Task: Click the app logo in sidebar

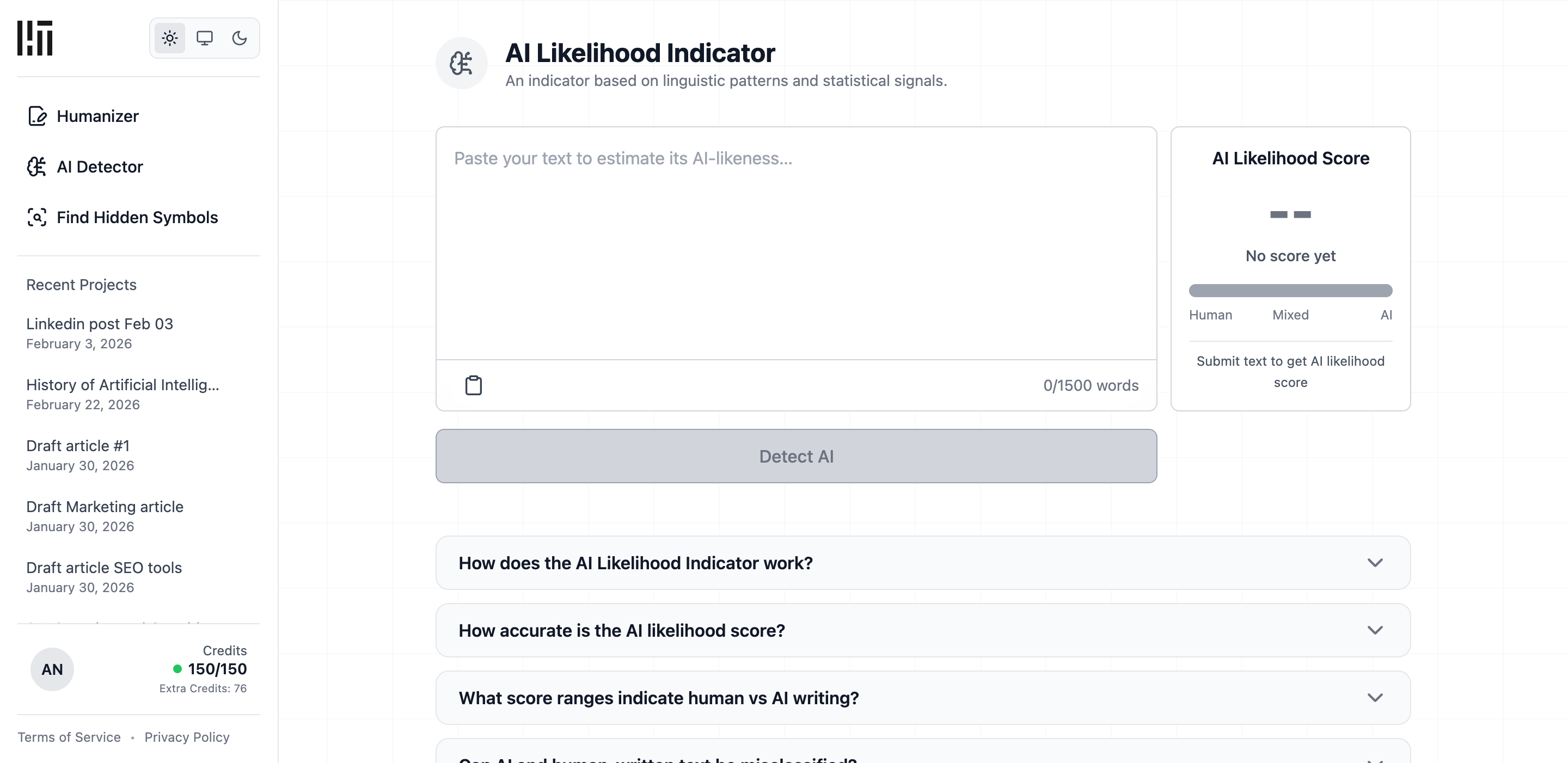Action: point(35,38)
